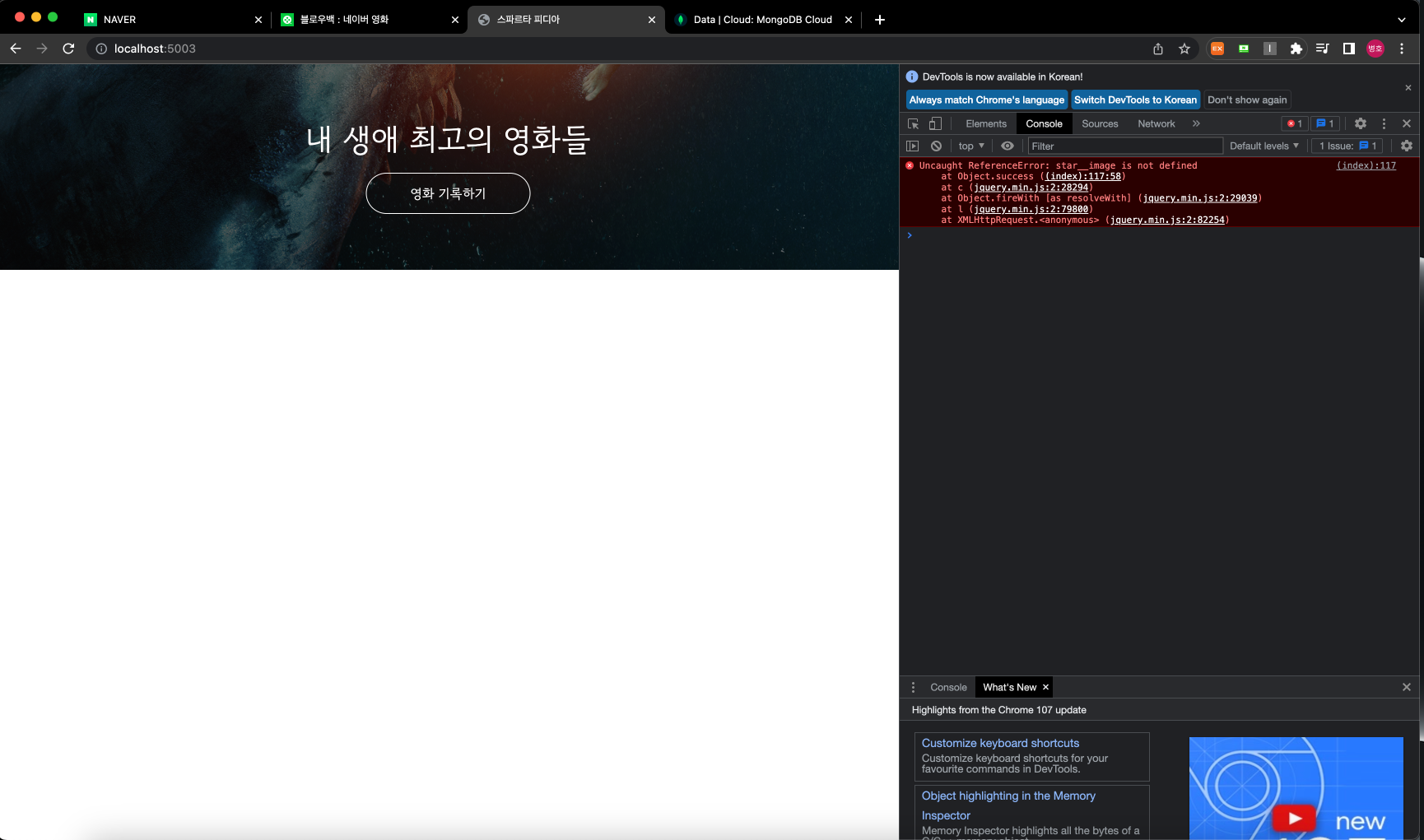
Task: Click the 영화 기록하기 button
Action: (x=448, y=193)
